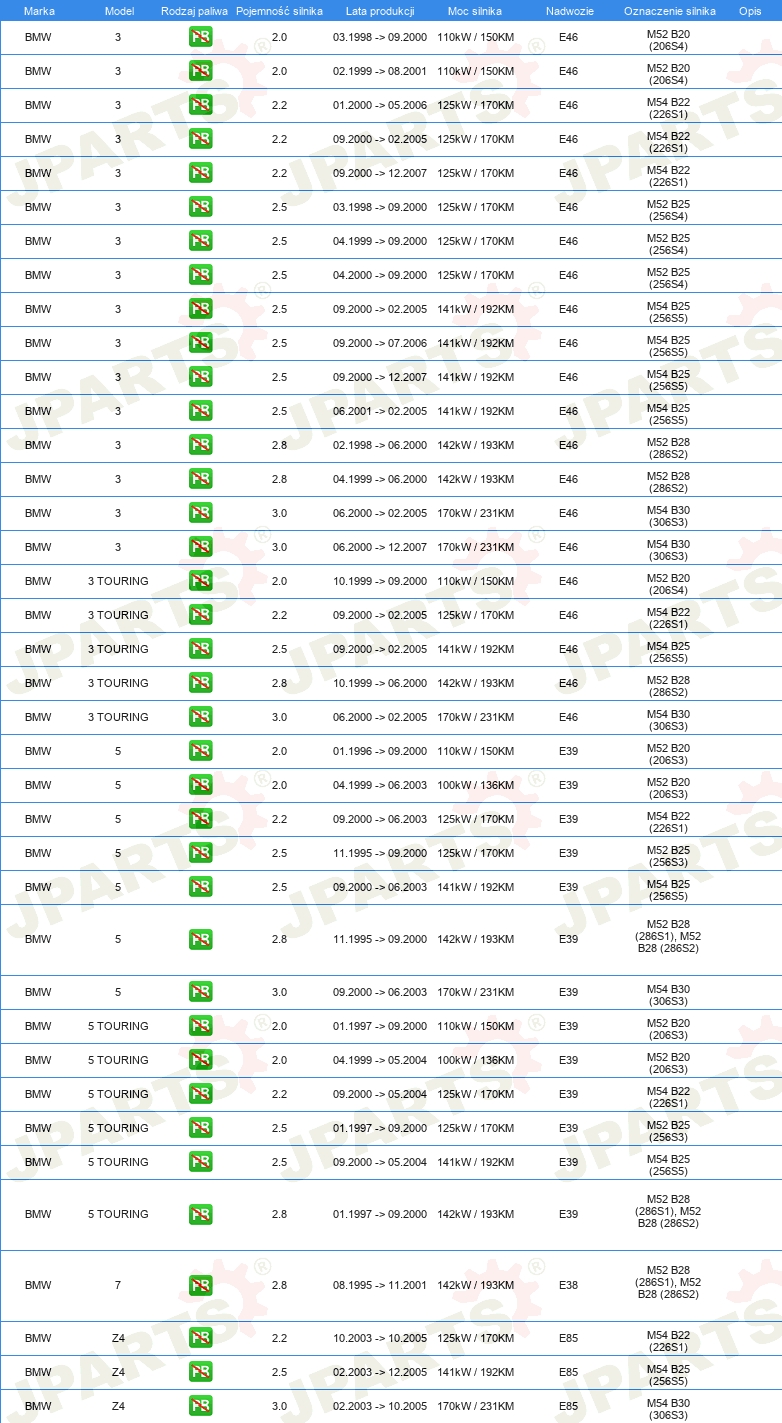This screenshot has width=782, height=1423.
Task: Select the date cell 10.1999 -> 06.2000
Action: (x=380, y=683)
